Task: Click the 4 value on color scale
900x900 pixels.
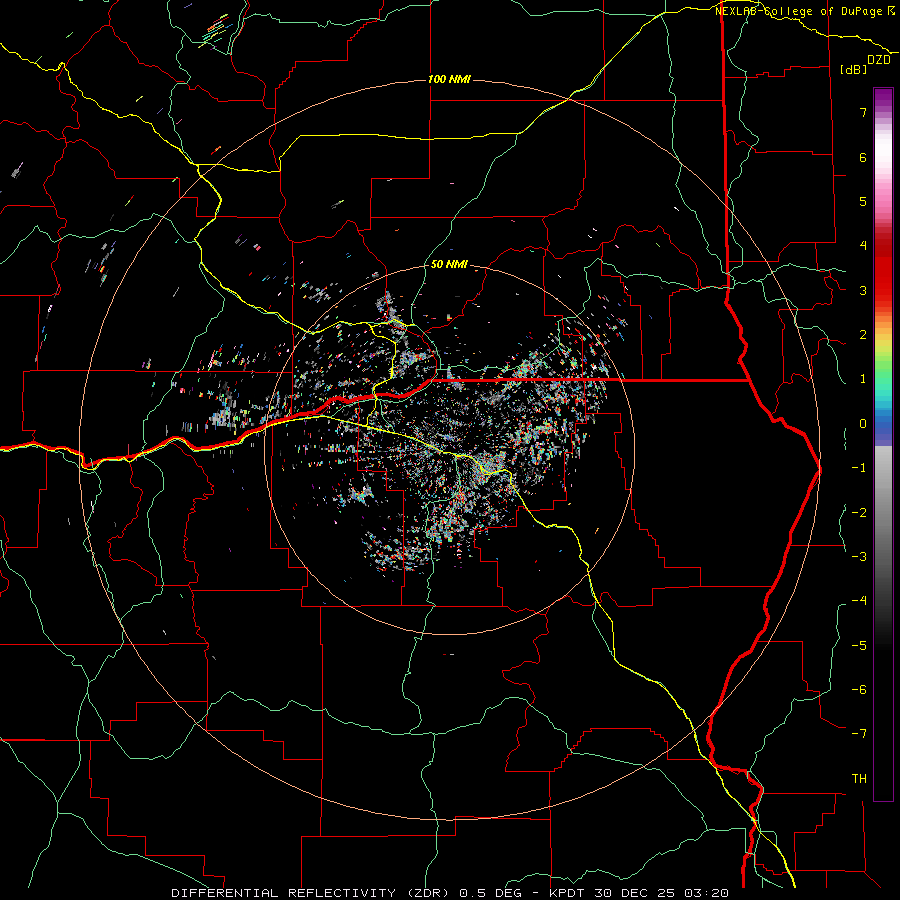Action: pyautogui.click(x=863, y=246)
